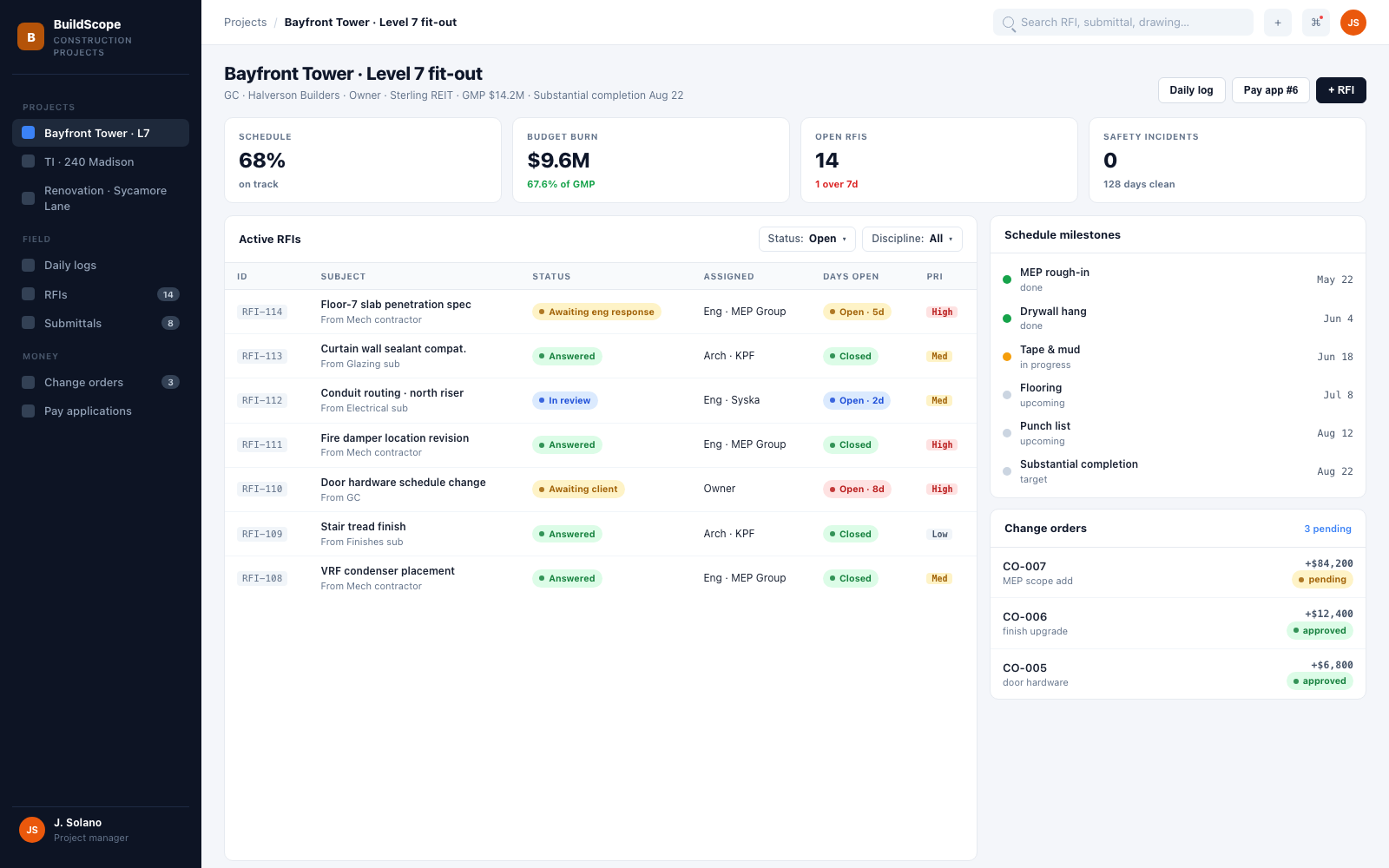
Task: Click the Pay applications sidebar icon
Action: pyautogui.click(x=29, y=411)
